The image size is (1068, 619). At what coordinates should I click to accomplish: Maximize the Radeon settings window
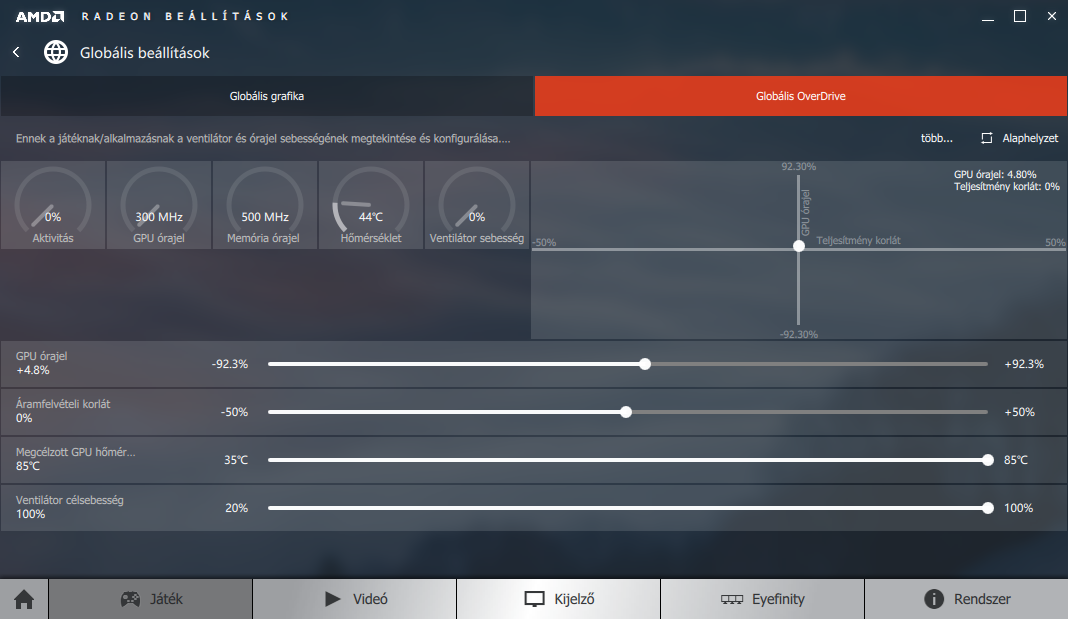tap(1020, 16)
